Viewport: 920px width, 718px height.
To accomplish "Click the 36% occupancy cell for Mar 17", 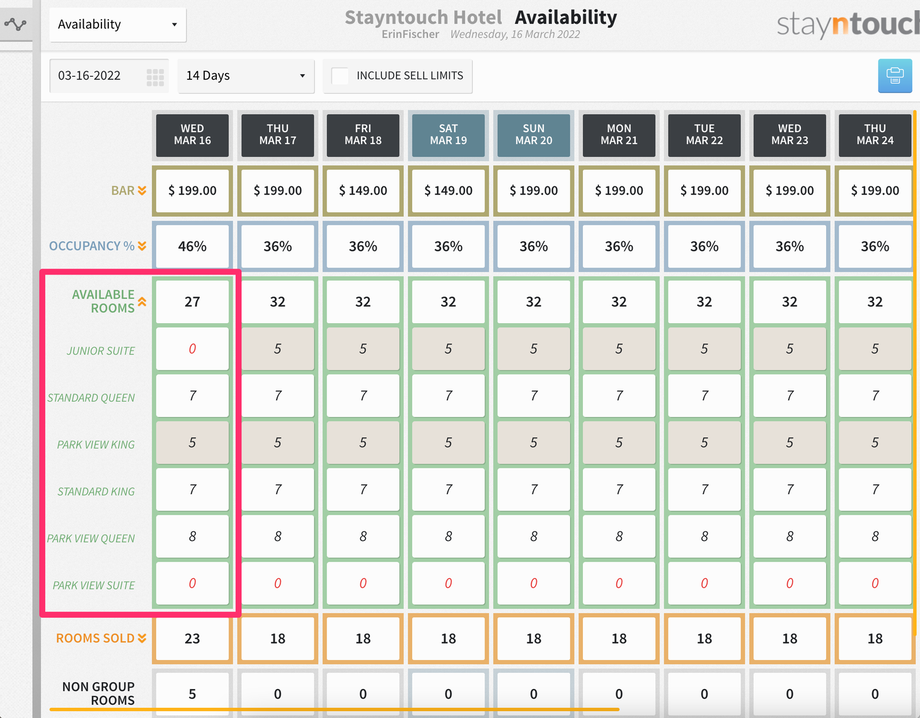I will click(278, 246).
